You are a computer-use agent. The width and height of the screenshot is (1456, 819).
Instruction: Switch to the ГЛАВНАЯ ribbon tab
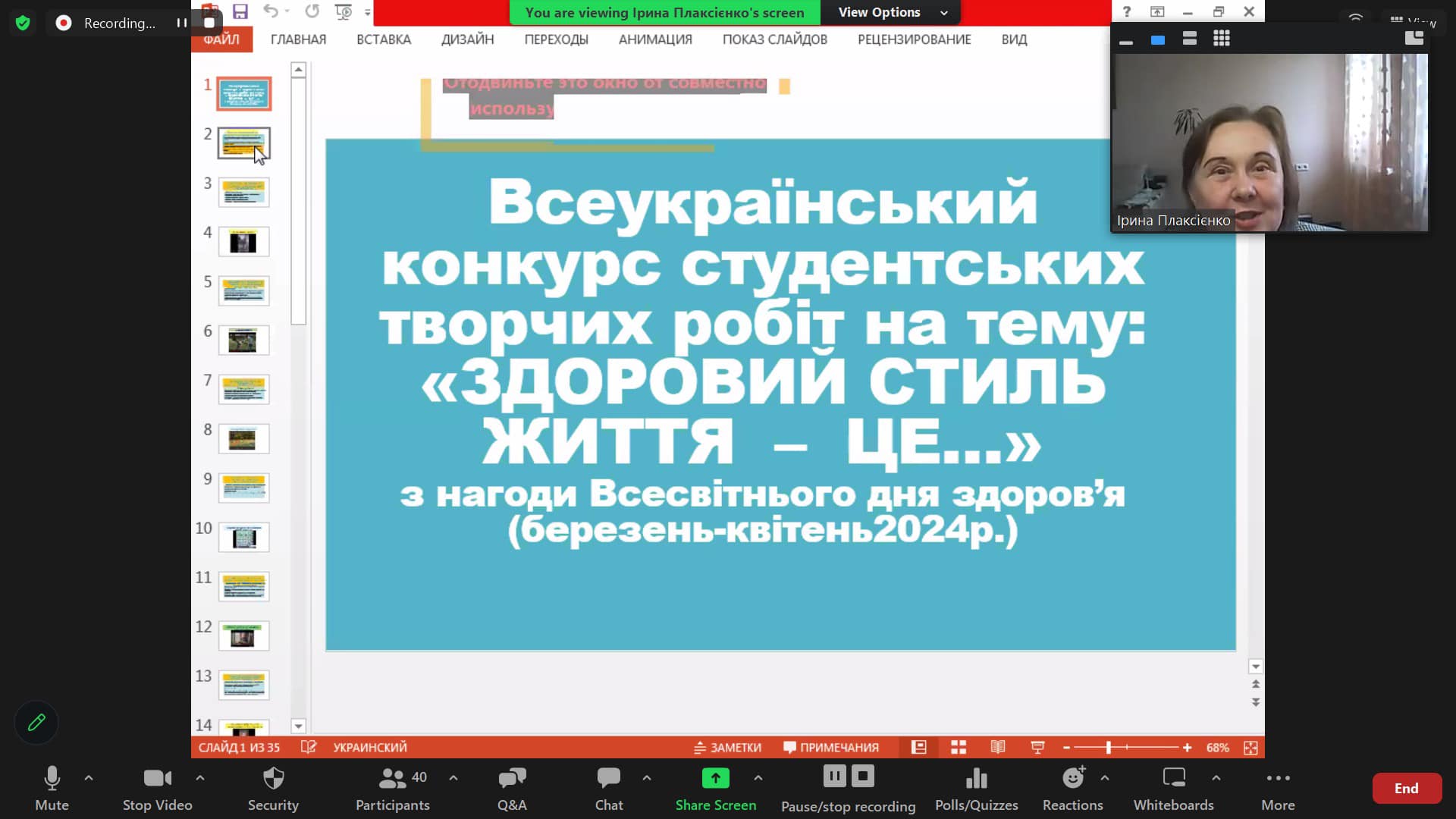point(298,39)
